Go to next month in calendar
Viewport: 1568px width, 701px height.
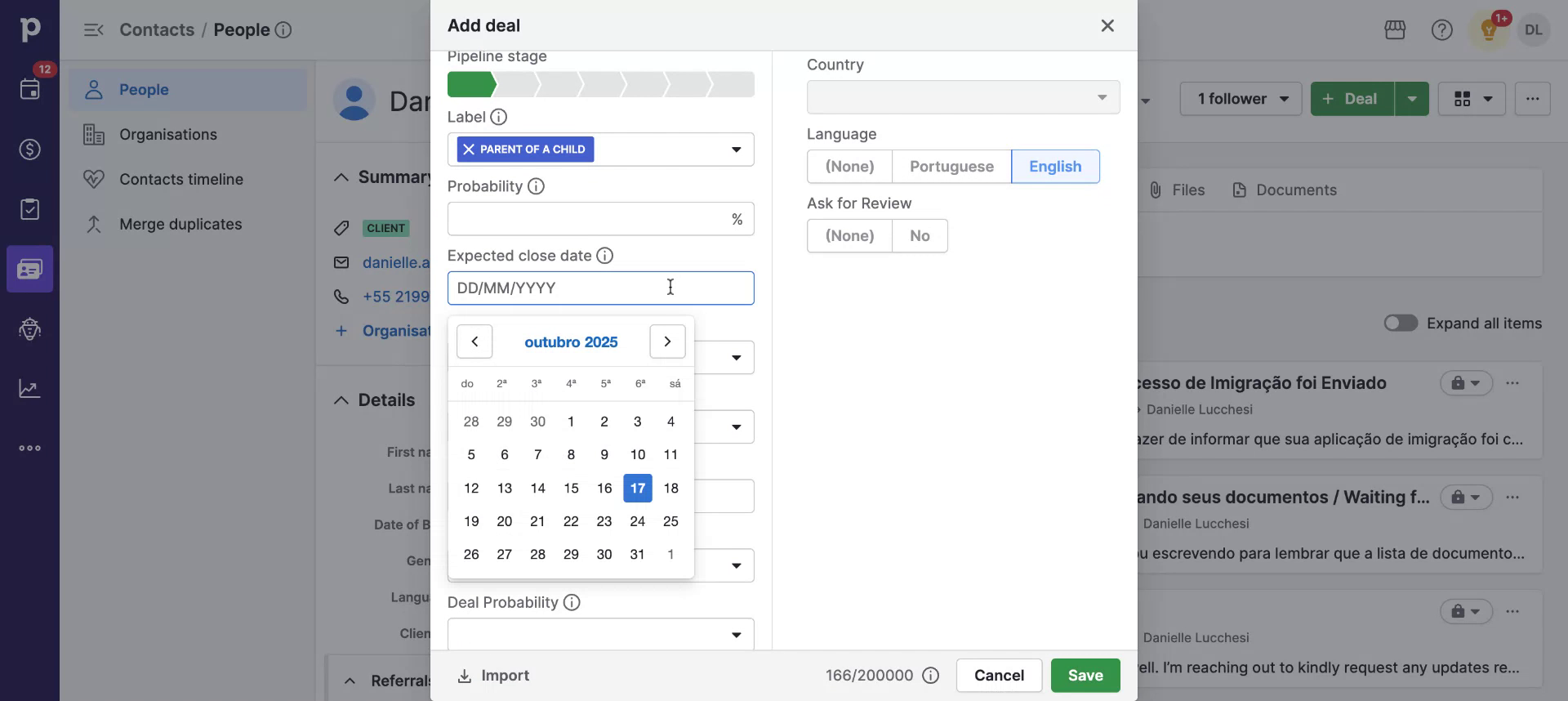(x=667, y=342)
